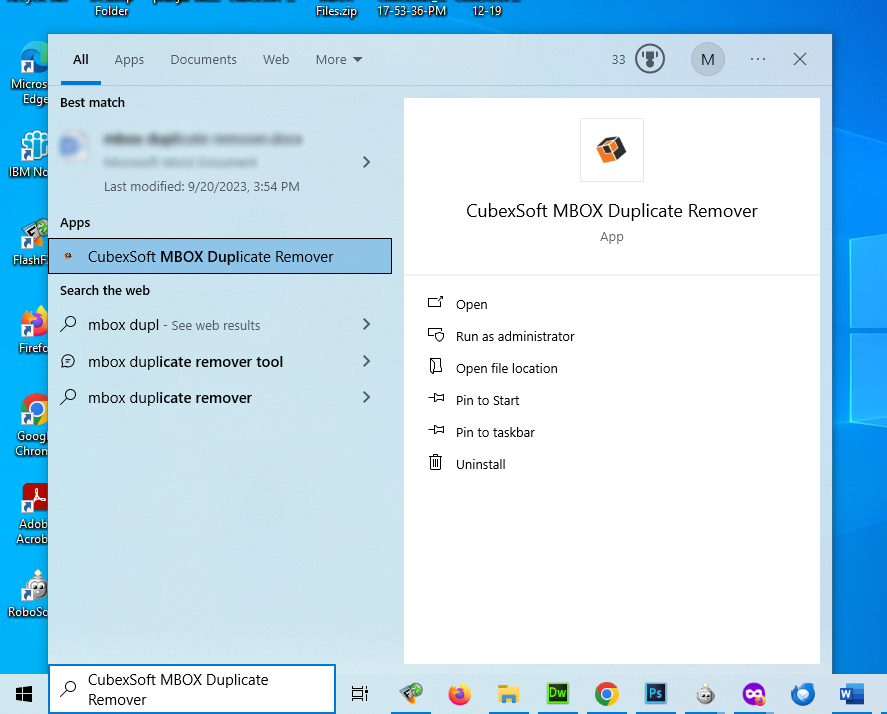This screenshot has width=887, height=714.
Task: Click the rewards trophy badge icon
Action: pos(649,60)
